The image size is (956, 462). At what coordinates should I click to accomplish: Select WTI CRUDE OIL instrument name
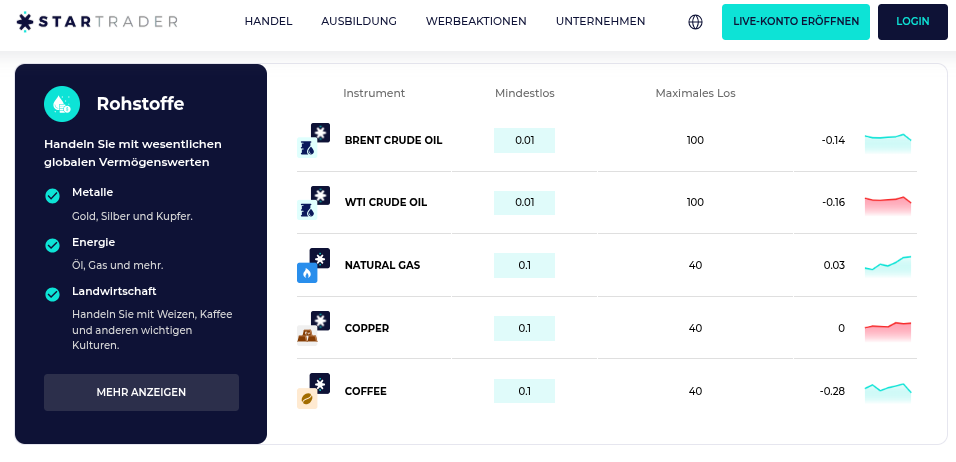pos(386,202)
